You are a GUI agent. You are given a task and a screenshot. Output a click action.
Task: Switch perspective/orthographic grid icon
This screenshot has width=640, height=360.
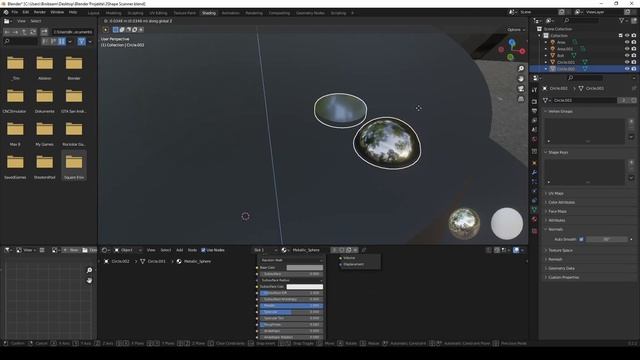pyautogui.click(x=521, y=99)
